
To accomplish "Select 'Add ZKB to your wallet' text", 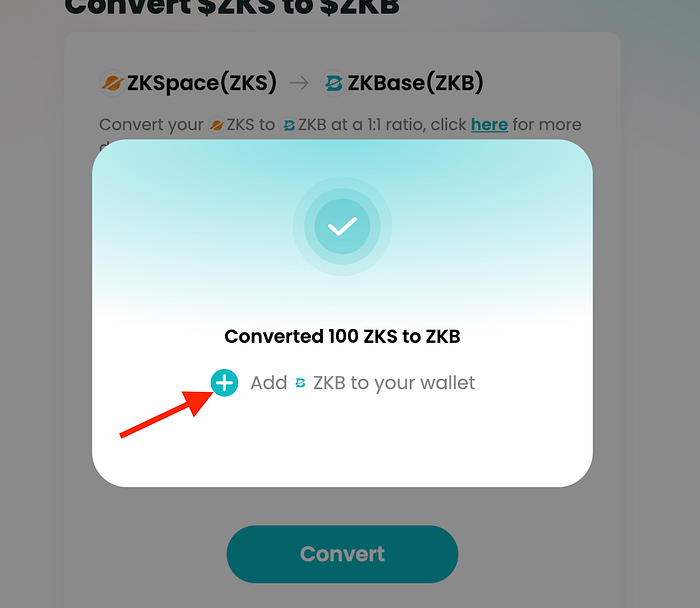I will pyautogui.click(x=363, y=383).
